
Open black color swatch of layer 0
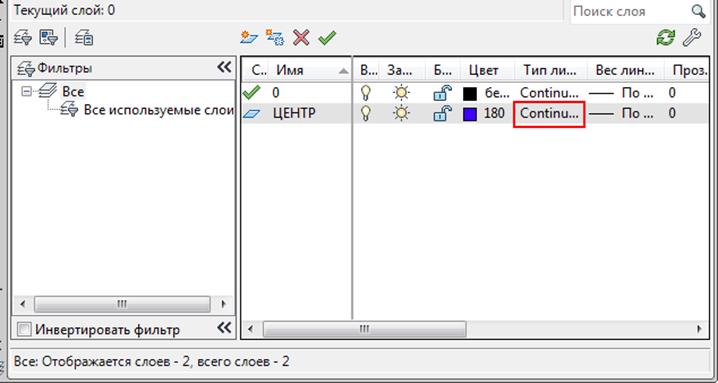pyautogui.click(x=470, y=94)
